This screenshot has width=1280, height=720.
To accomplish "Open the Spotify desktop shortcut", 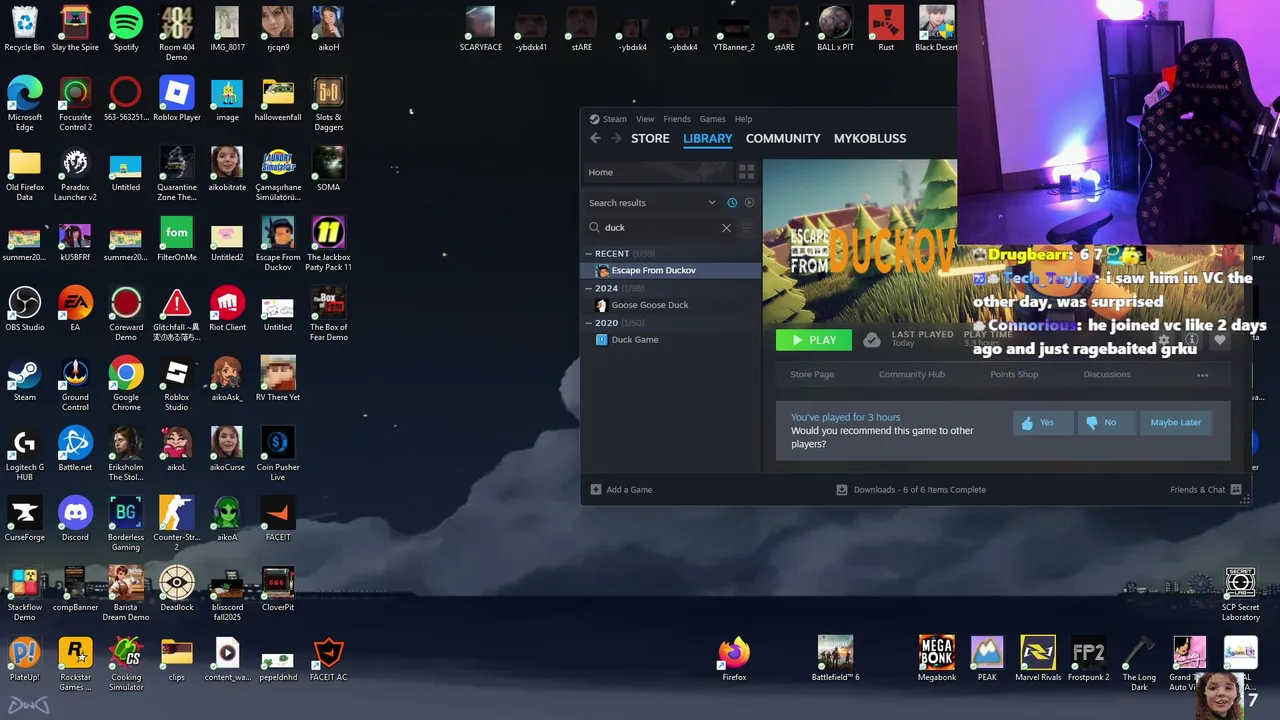I will click(126, 28).
